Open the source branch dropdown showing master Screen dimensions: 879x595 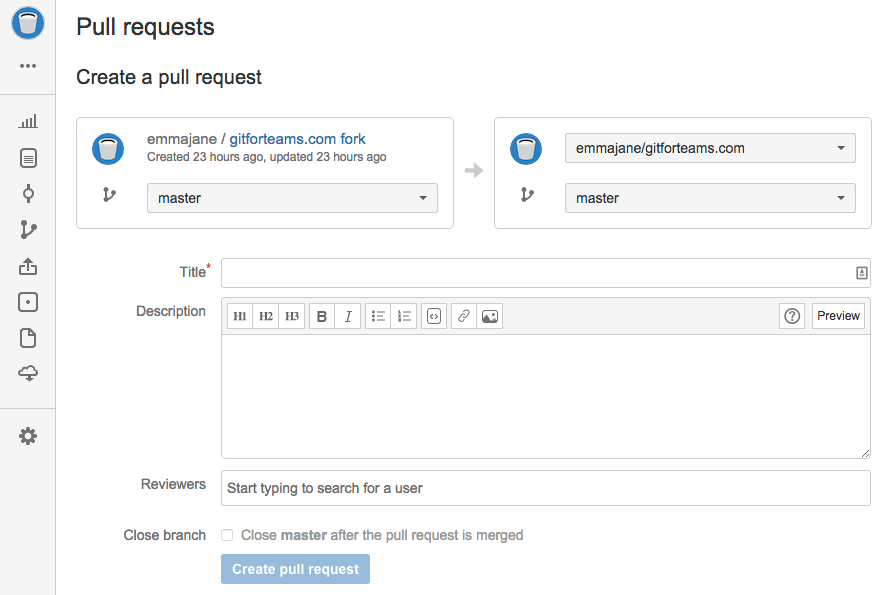[292, 198]
